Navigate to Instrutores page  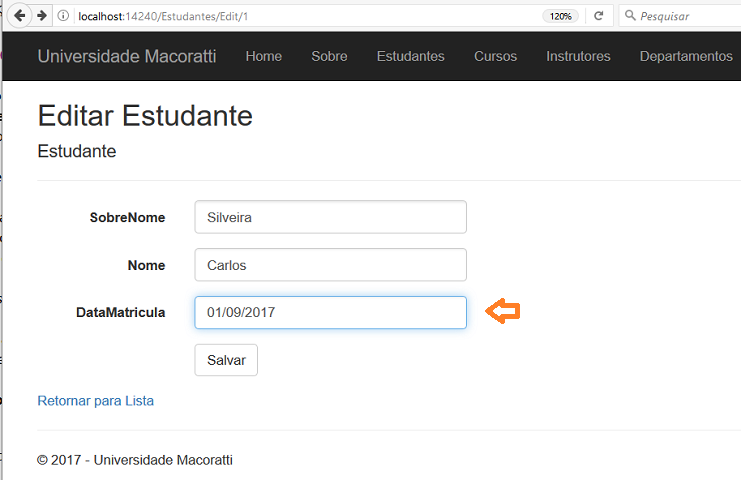pos(578,56)
